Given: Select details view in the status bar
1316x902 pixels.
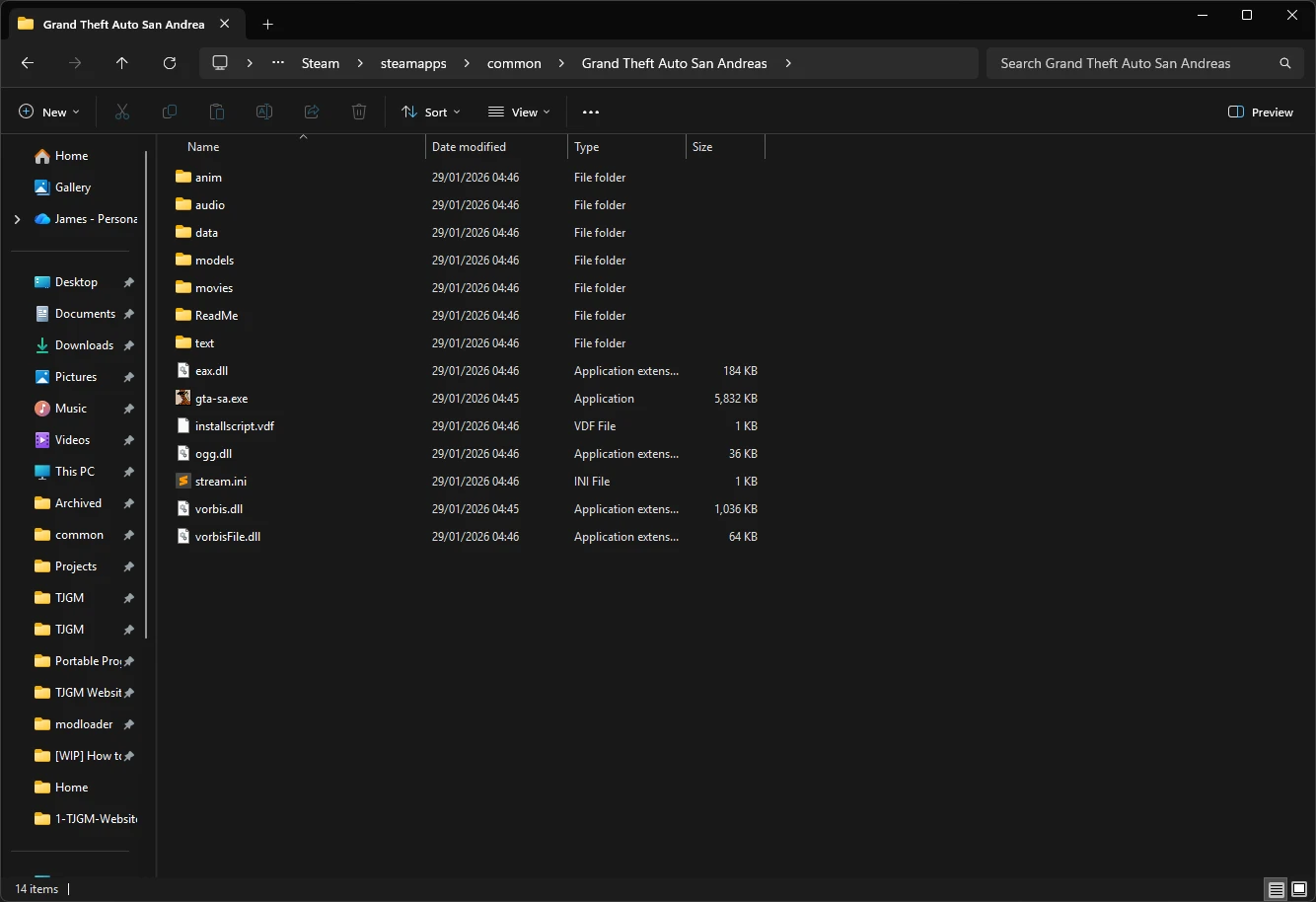Looking at the screenshot, I should tap(1275, 889).
